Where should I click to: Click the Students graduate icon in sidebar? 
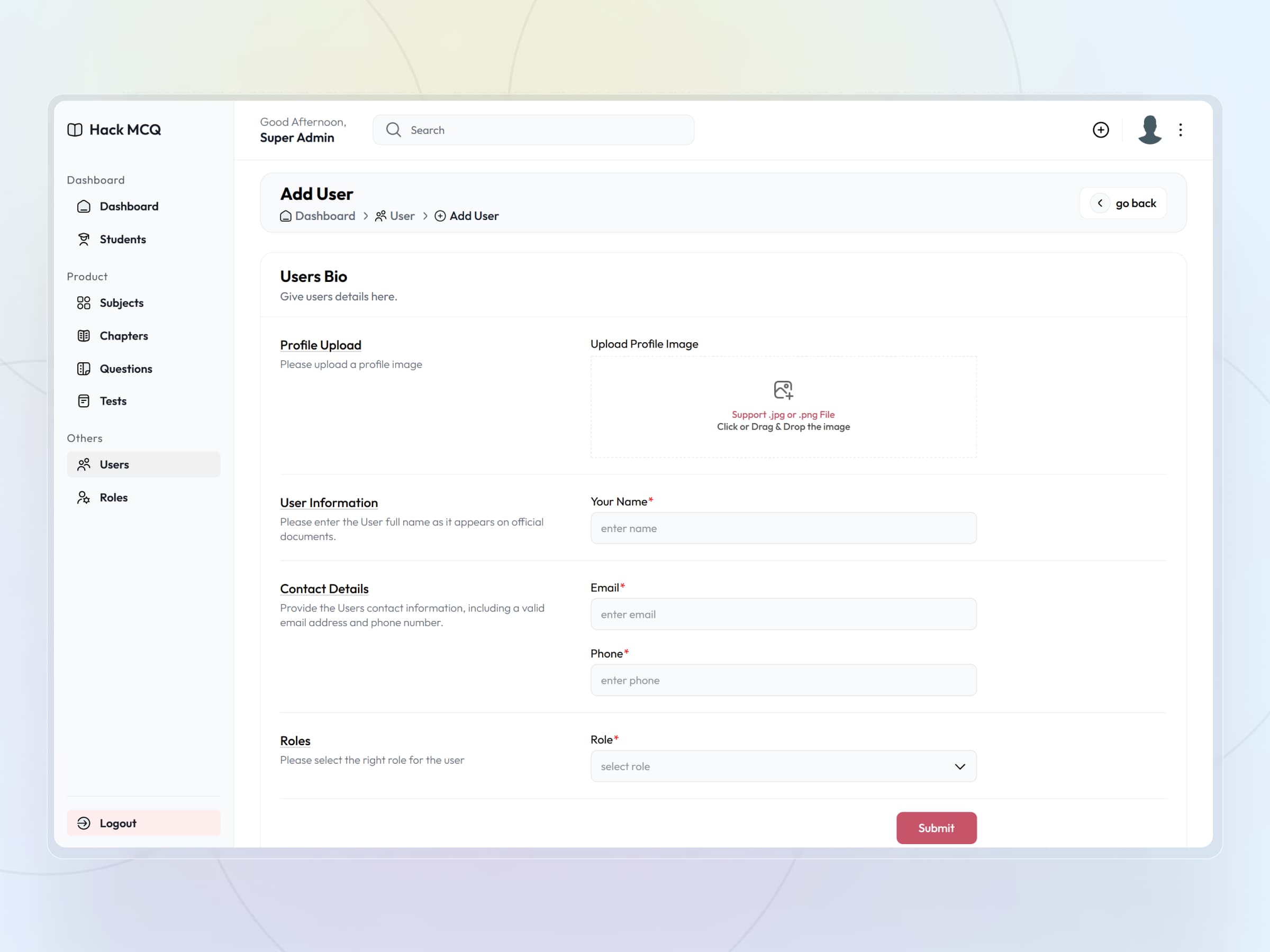tap(84, 239)
